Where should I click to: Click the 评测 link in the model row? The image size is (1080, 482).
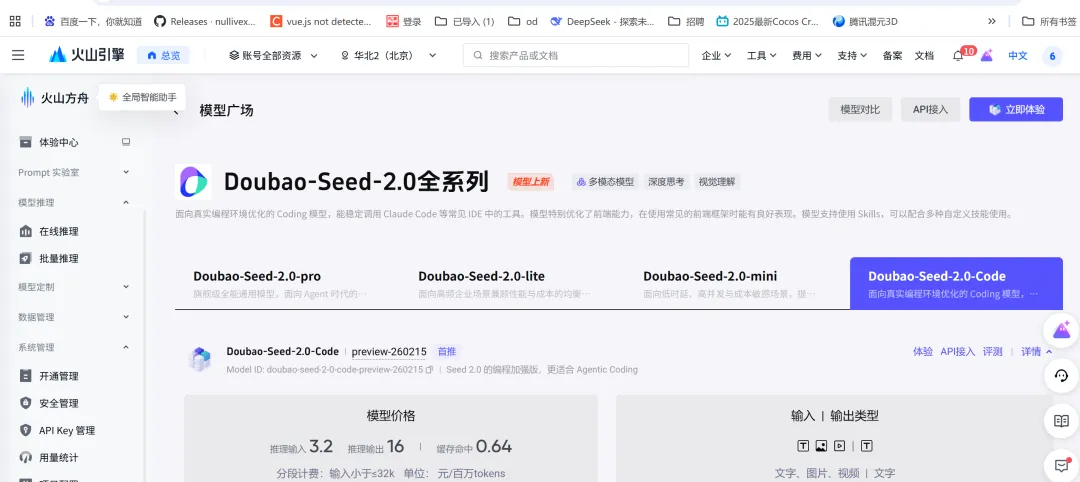click(x=993, y=351)
